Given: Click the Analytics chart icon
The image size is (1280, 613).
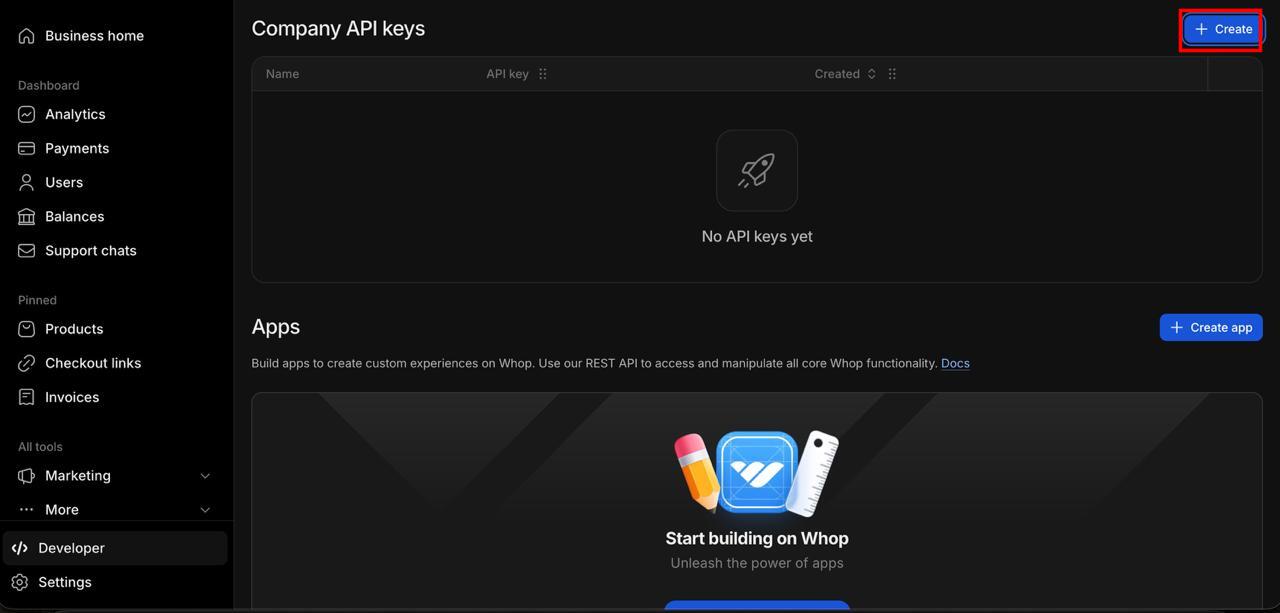Looking at the screenshot, I should pos(26,114).
